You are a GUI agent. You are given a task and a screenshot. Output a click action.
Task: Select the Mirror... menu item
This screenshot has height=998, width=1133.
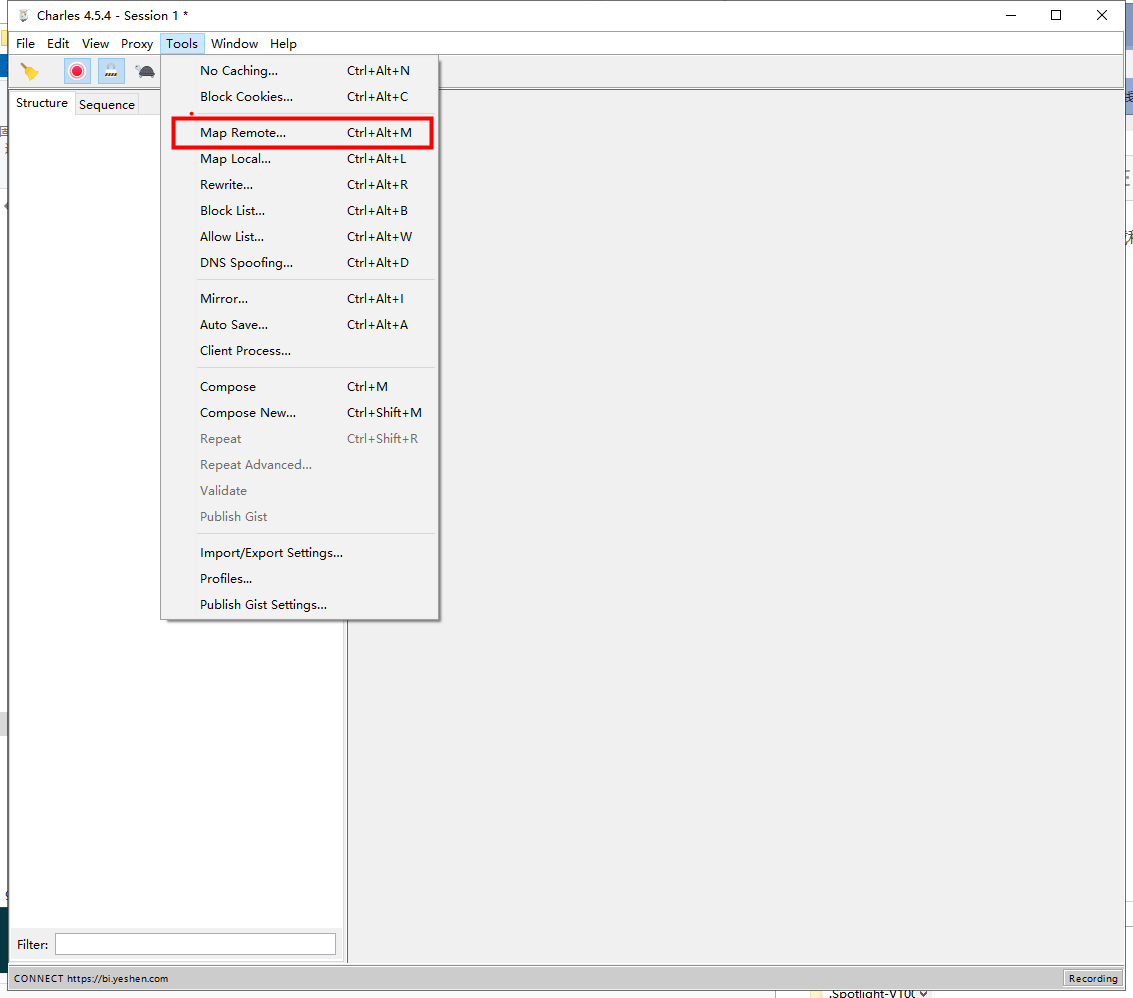coord(300,299)
